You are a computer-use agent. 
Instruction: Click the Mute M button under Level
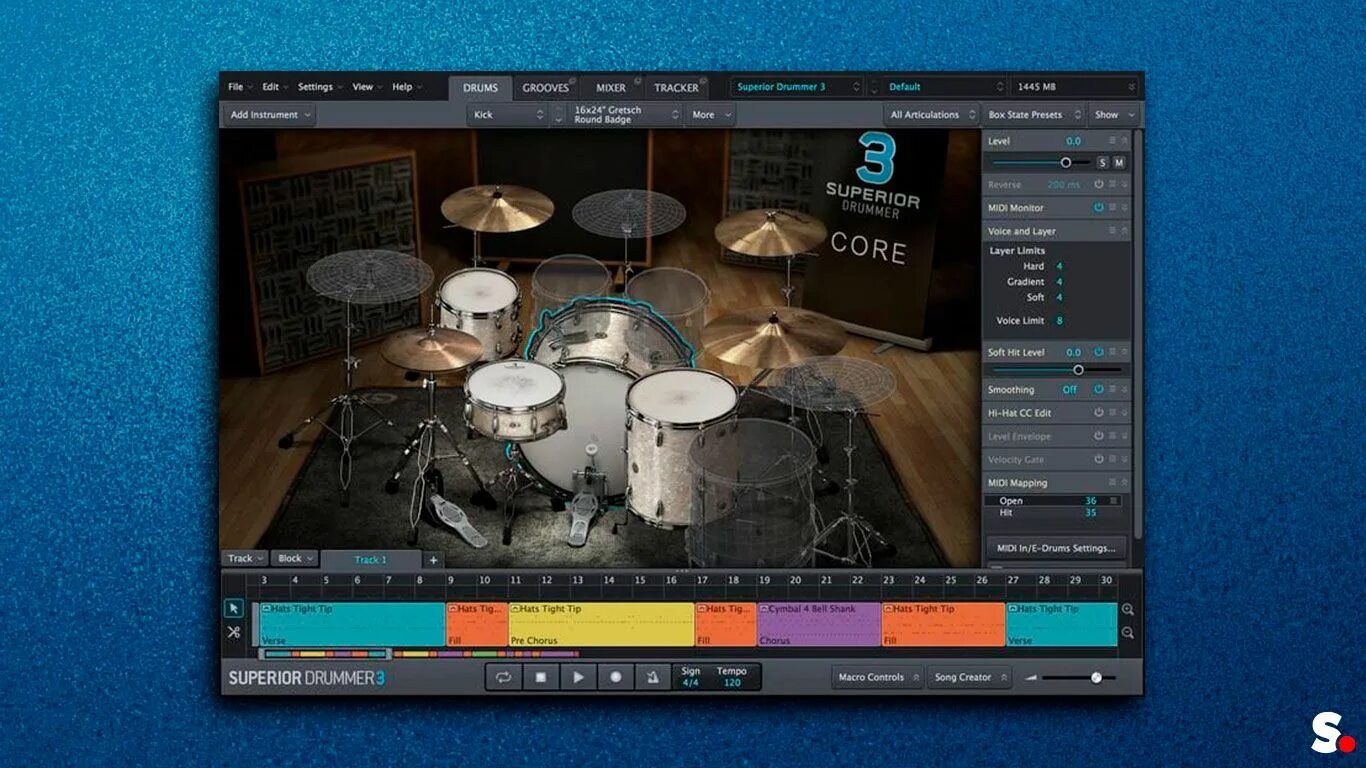click(x=1119, y=162)
